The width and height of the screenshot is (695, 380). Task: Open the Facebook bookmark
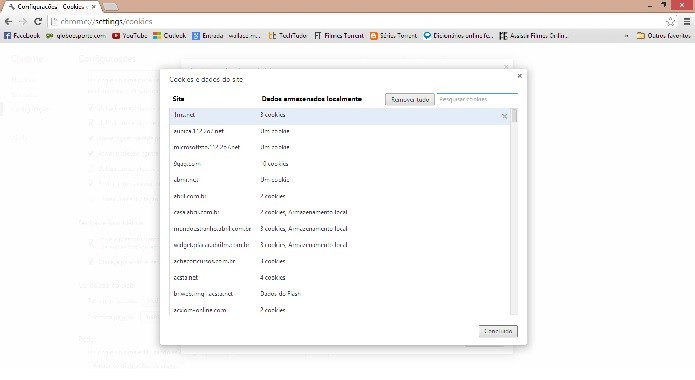pos(22,35)
